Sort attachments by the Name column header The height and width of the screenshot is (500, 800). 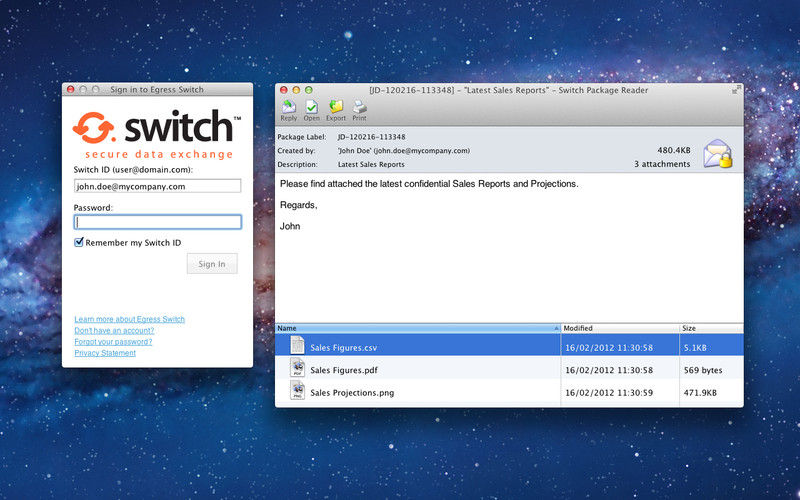click(x=417, y=328)
